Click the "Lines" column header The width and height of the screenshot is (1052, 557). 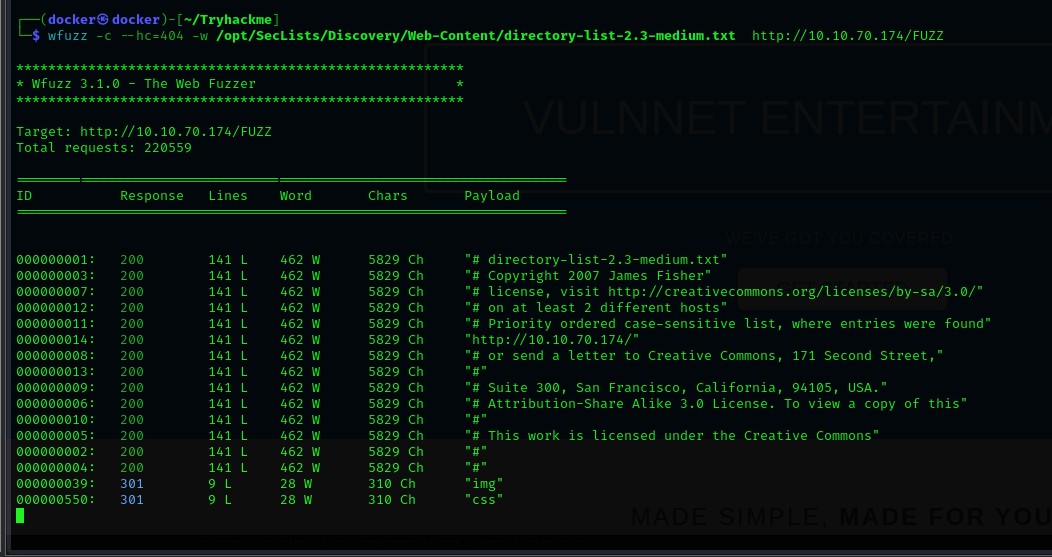(x=228, y=196)
